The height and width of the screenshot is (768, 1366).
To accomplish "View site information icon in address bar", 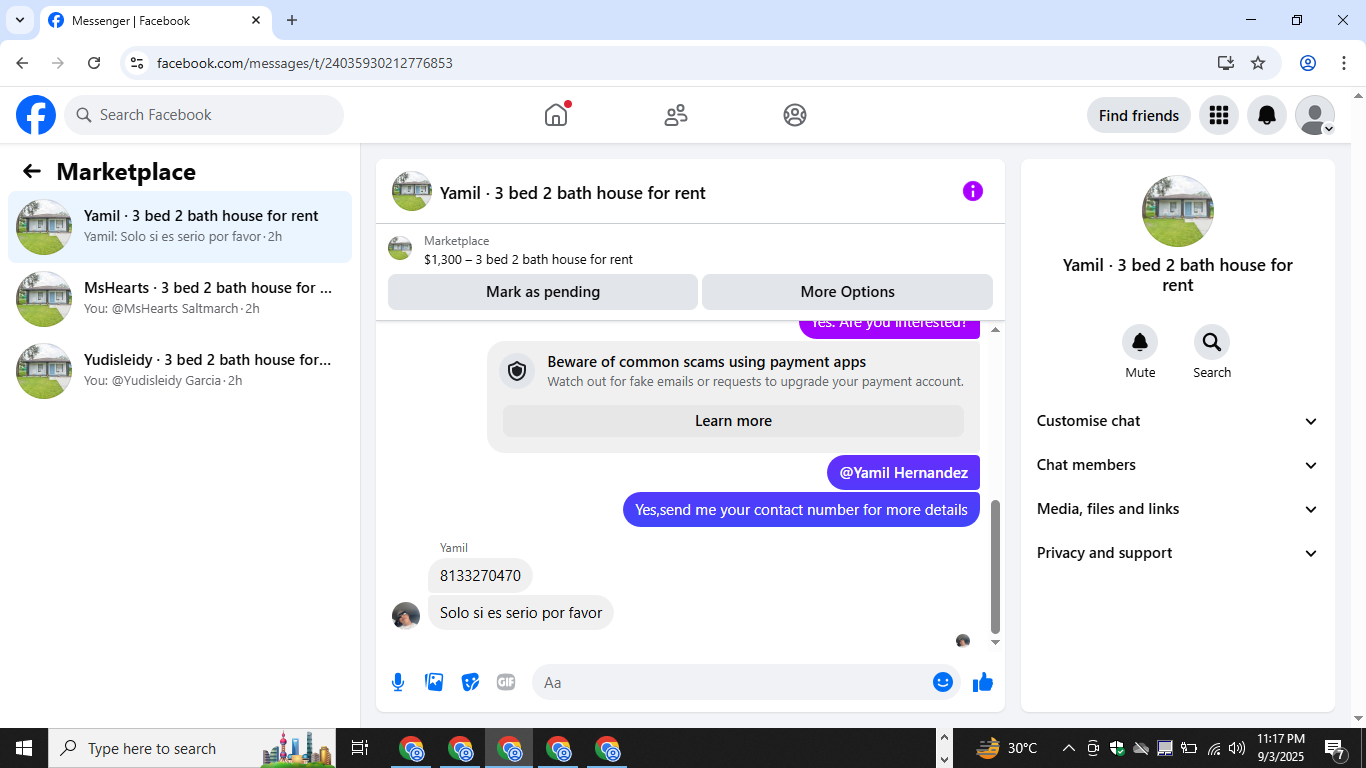I will [138, 63].
